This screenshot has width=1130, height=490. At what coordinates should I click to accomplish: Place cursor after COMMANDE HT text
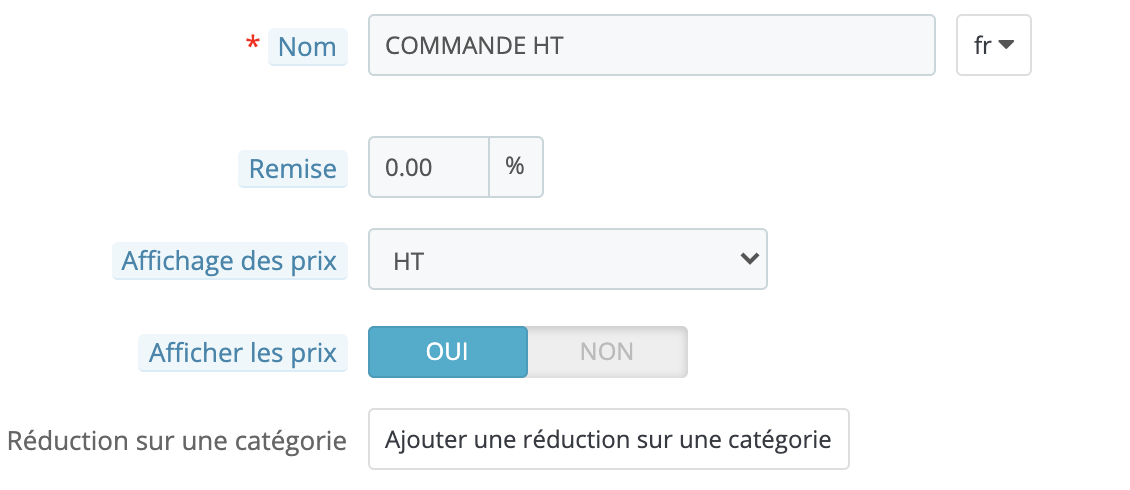(x=566, y=45)
